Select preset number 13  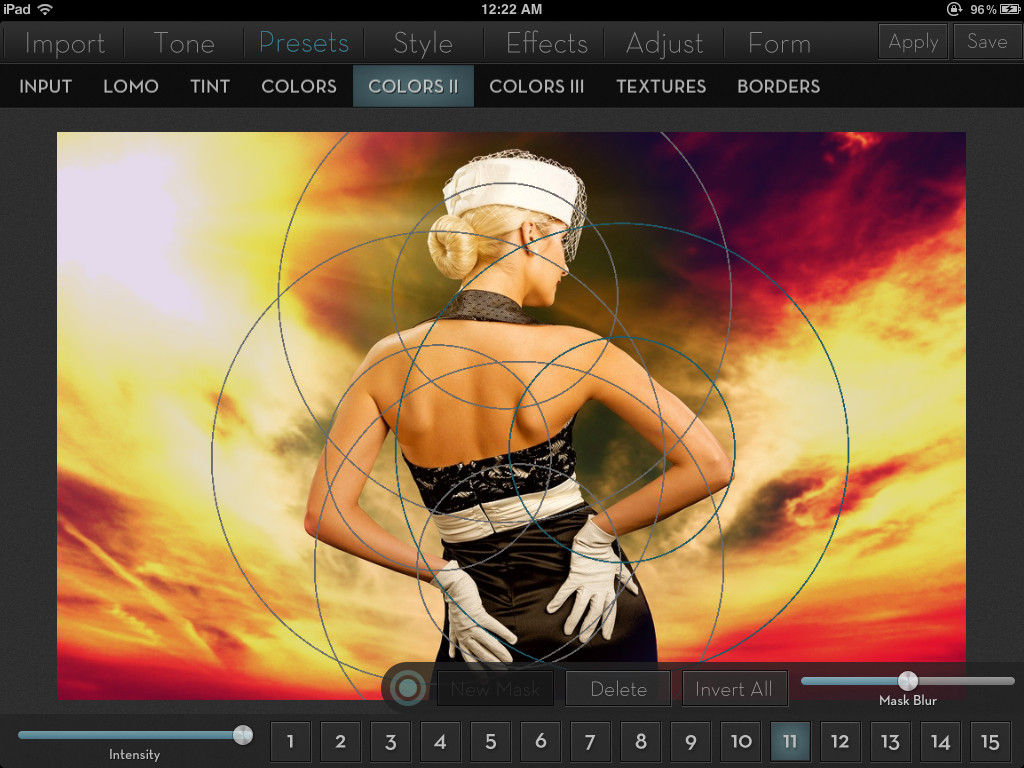click(890, 741)
